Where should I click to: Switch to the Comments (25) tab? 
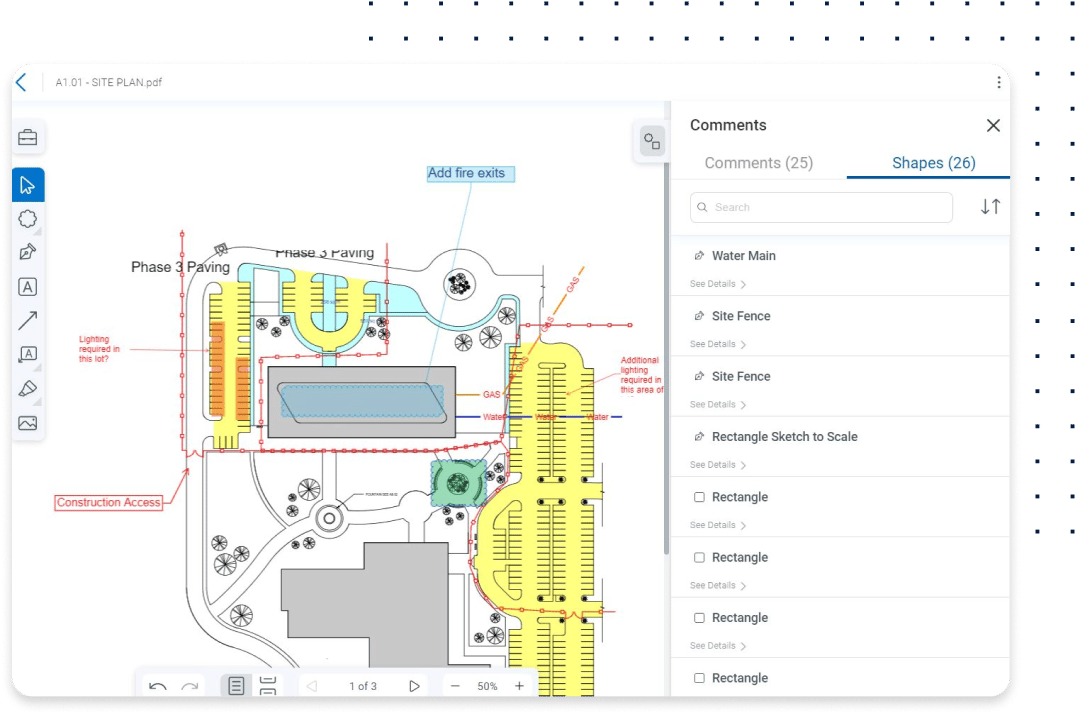(758, 163)
